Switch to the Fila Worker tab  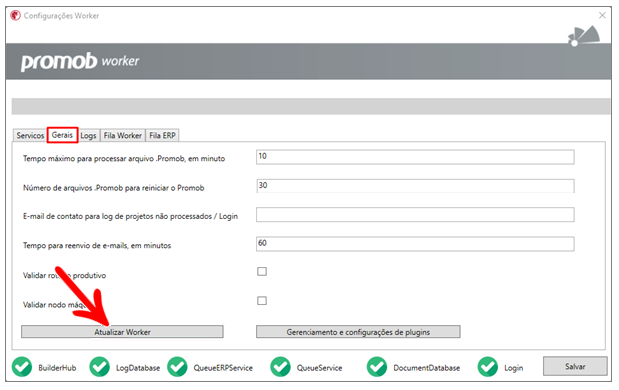[123, 135]
